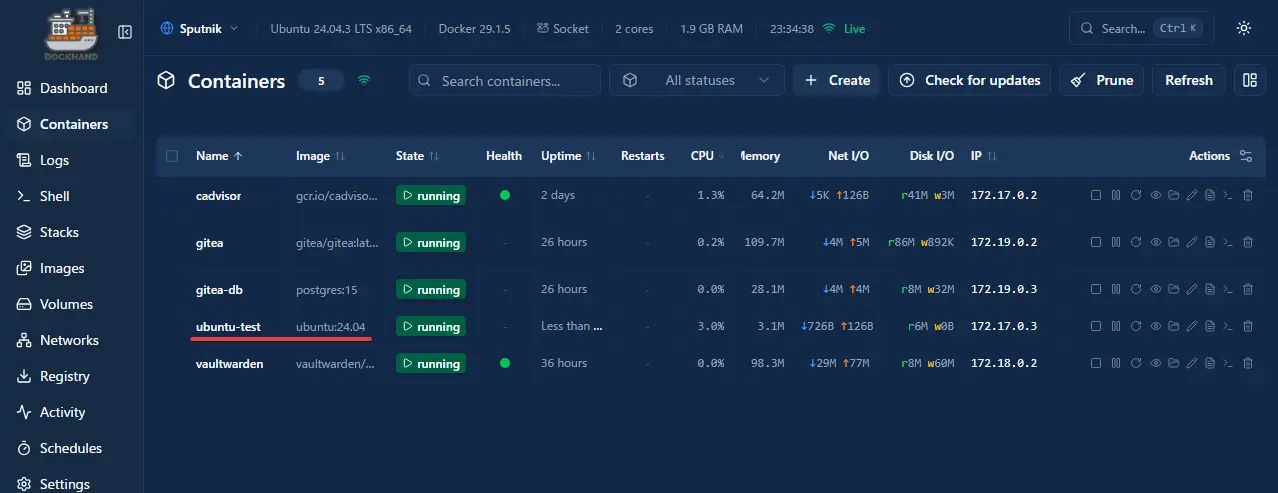Open Schedules in the sidebar
This screenshot has width=1278, height=493.
[x=72, y=448]
